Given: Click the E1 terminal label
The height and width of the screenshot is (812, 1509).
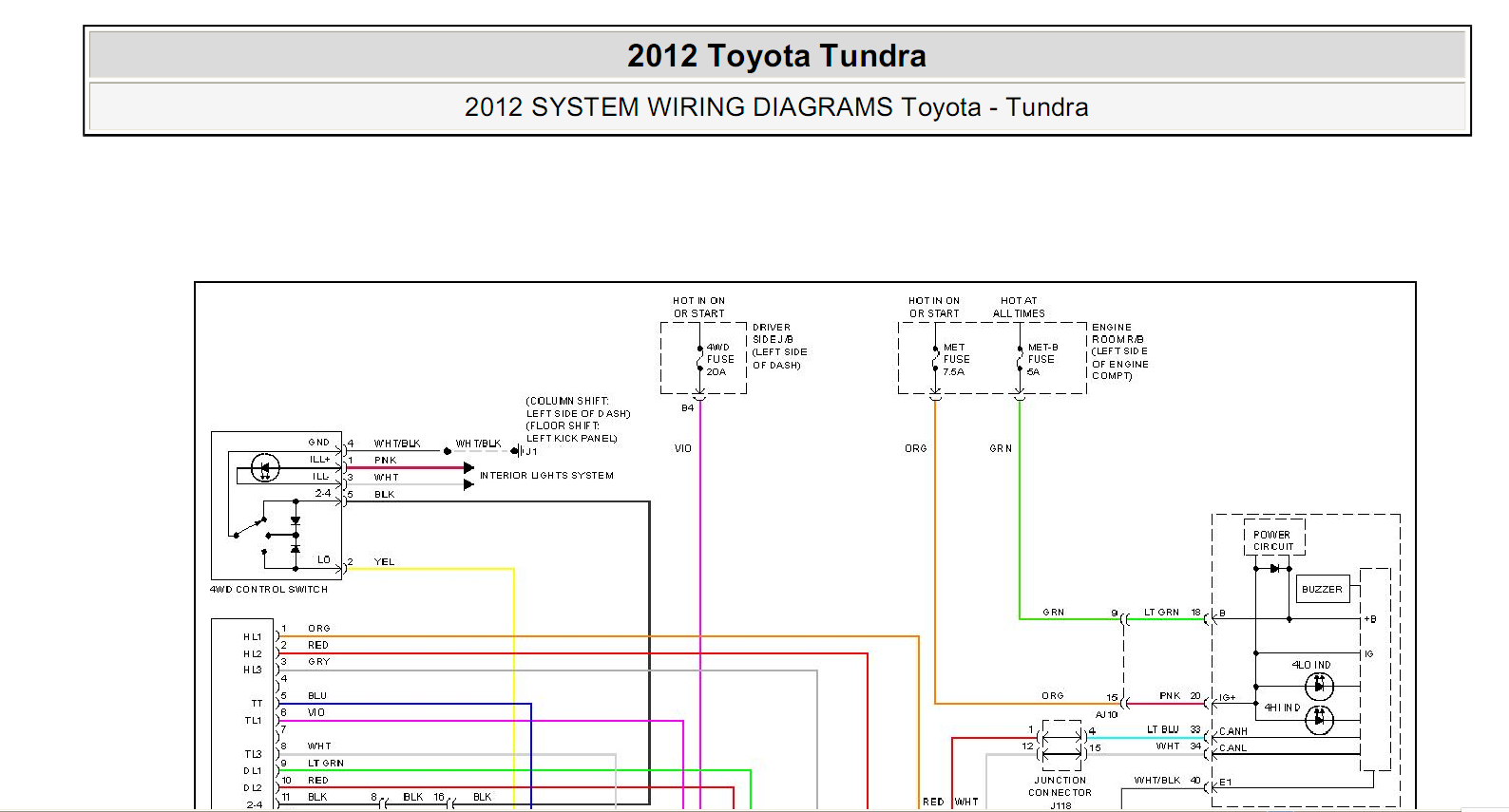Looking at the screenshot, I should 1226,783.
